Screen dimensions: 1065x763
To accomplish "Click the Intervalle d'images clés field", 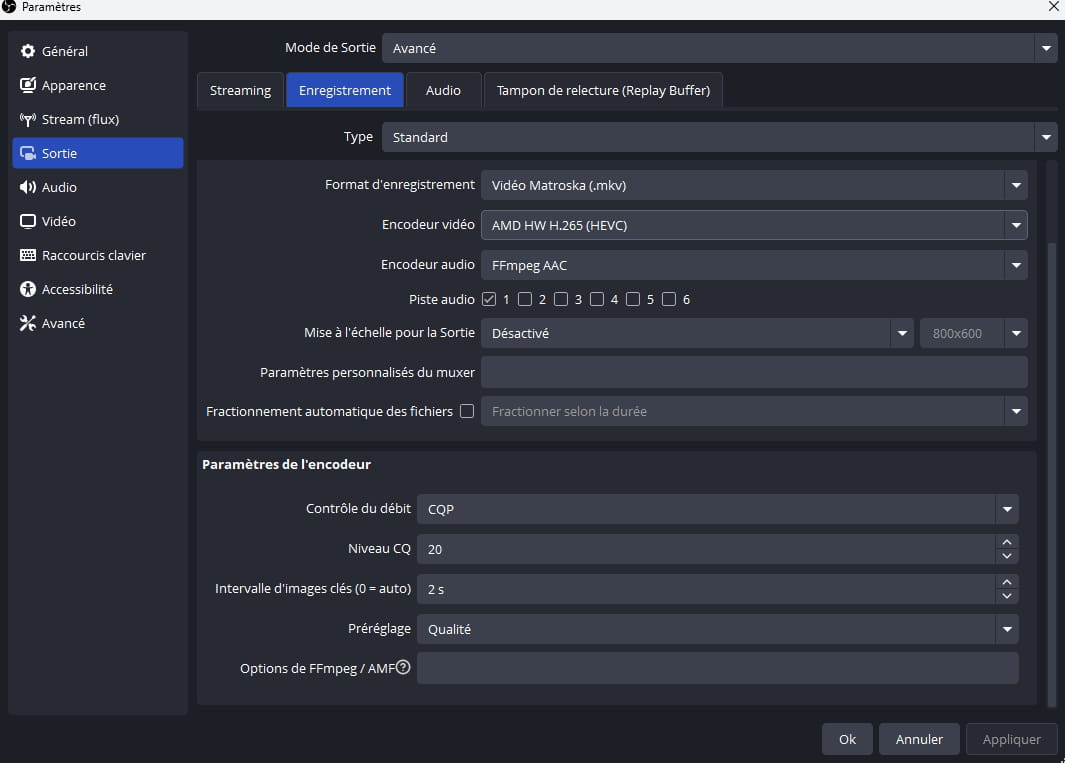I will [x=706, y=589].
